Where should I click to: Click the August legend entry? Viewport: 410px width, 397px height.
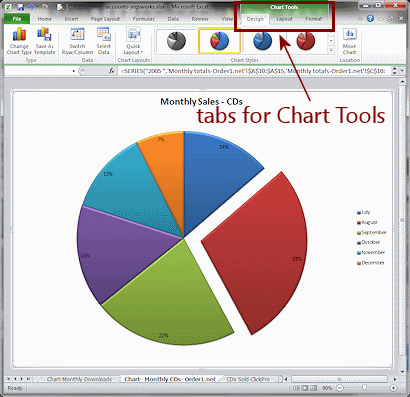coord(367,222)
